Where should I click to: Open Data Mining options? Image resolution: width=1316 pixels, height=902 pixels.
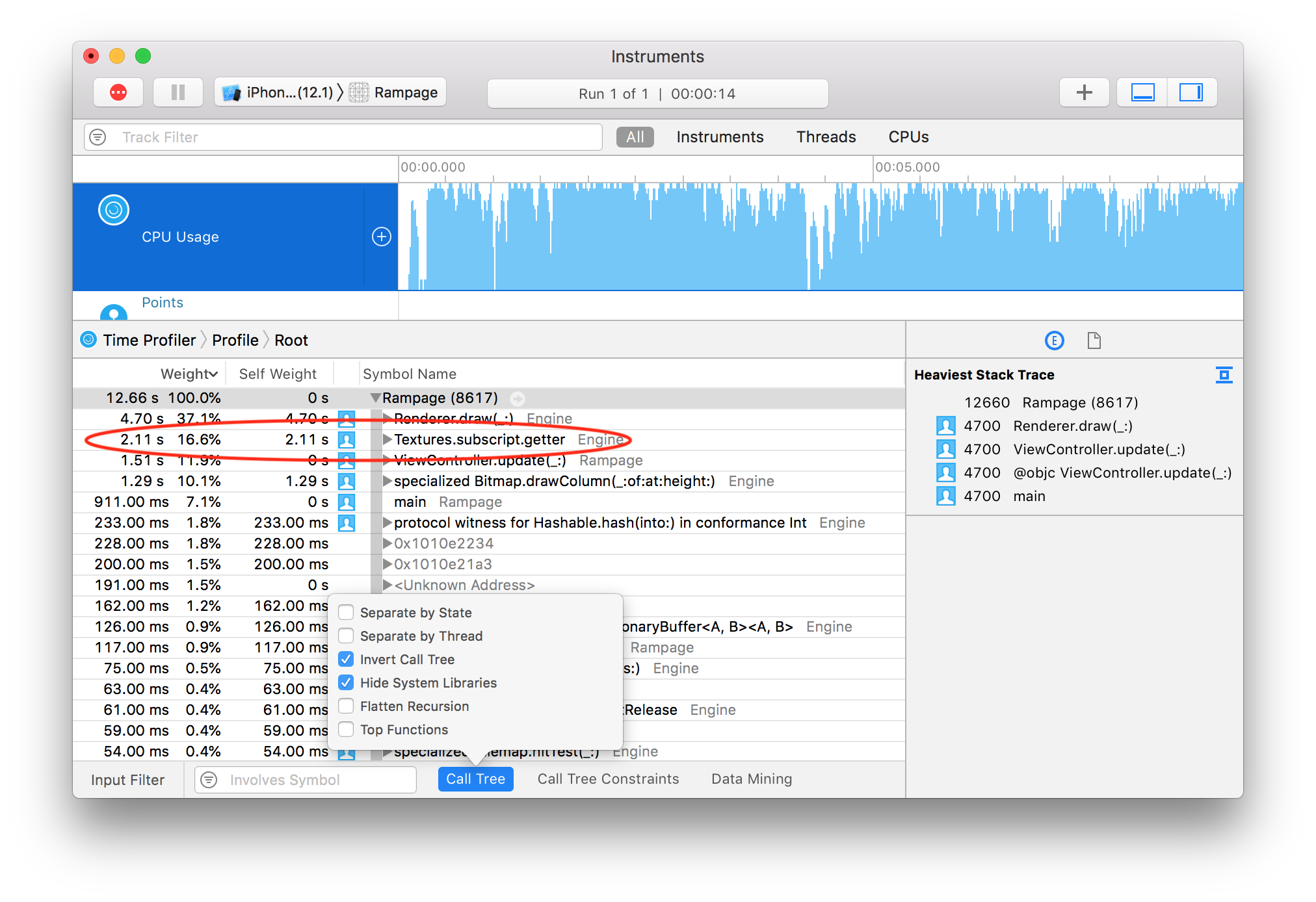point(752,779)
